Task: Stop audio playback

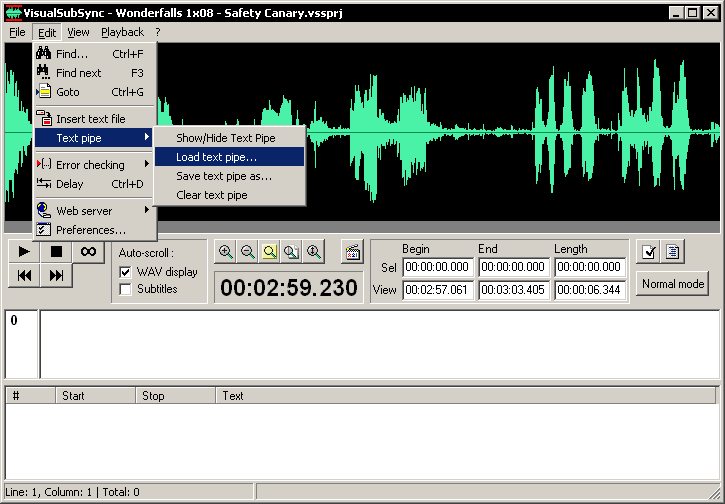Action: tap(56, 251)
